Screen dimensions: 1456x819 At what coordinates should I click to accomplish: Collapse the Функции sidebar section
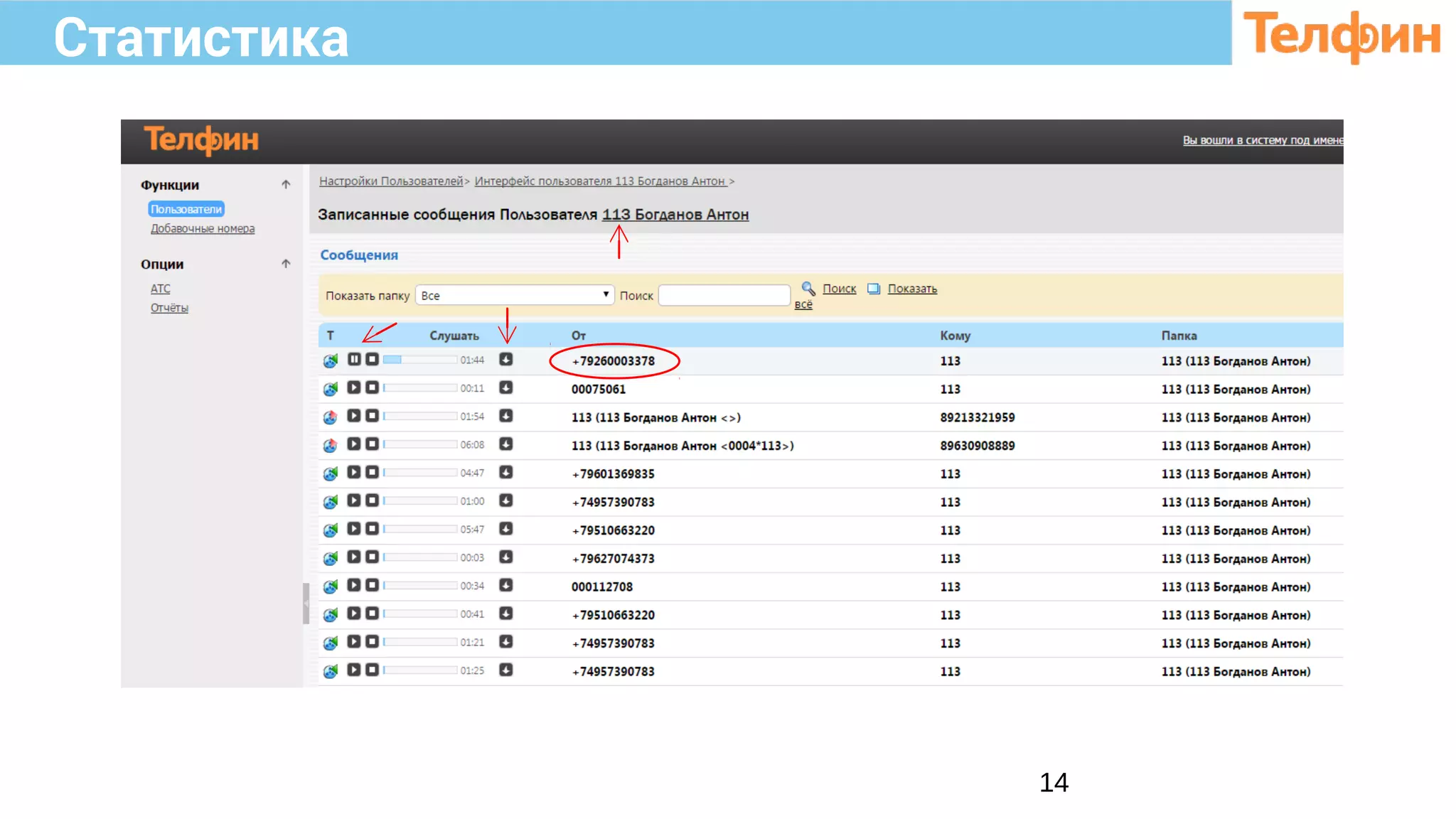[x=286, y=185]
